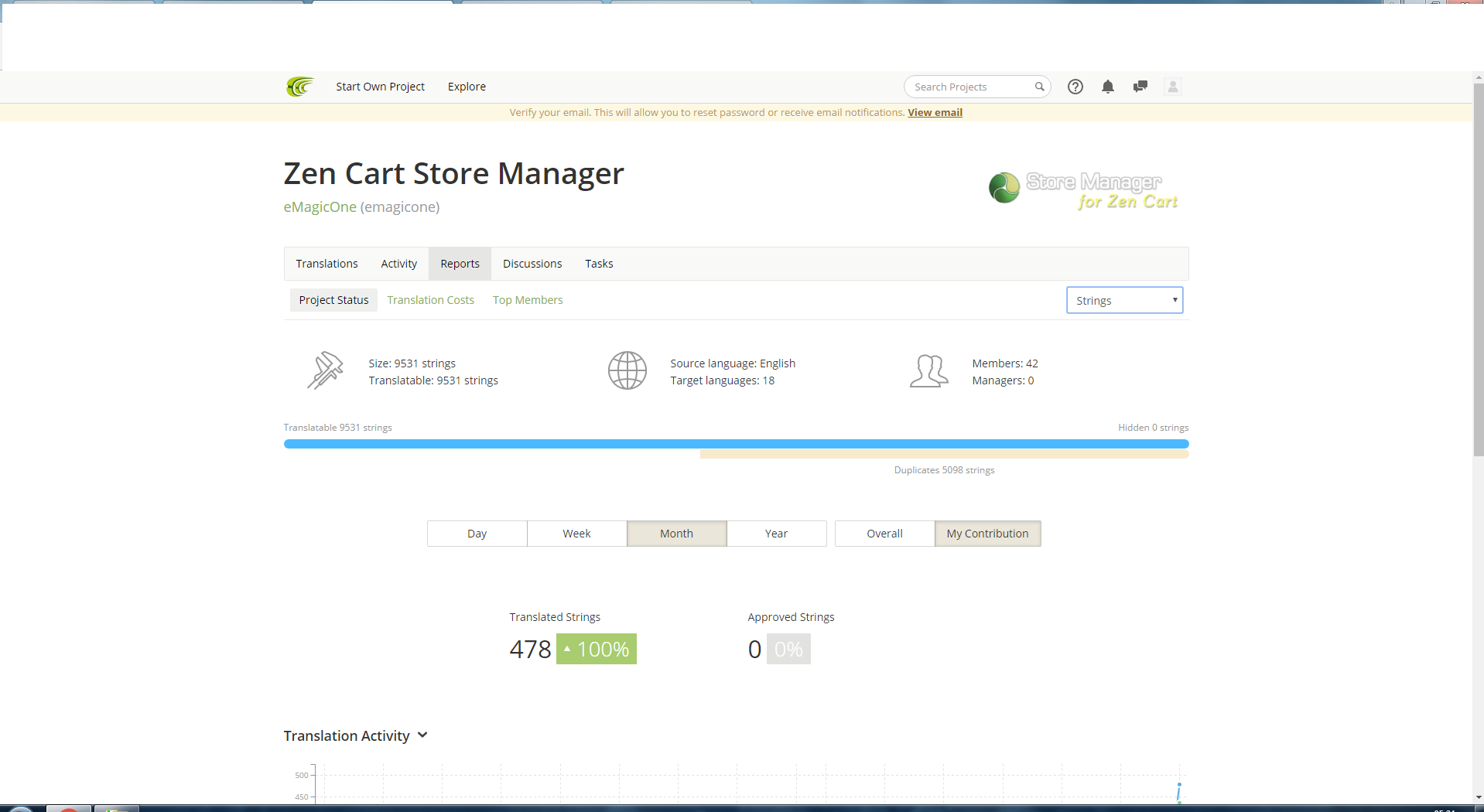Click the beige duplicates strings bar
Viewport: 1484px width, 812px height.
click(x=944, y=454)
